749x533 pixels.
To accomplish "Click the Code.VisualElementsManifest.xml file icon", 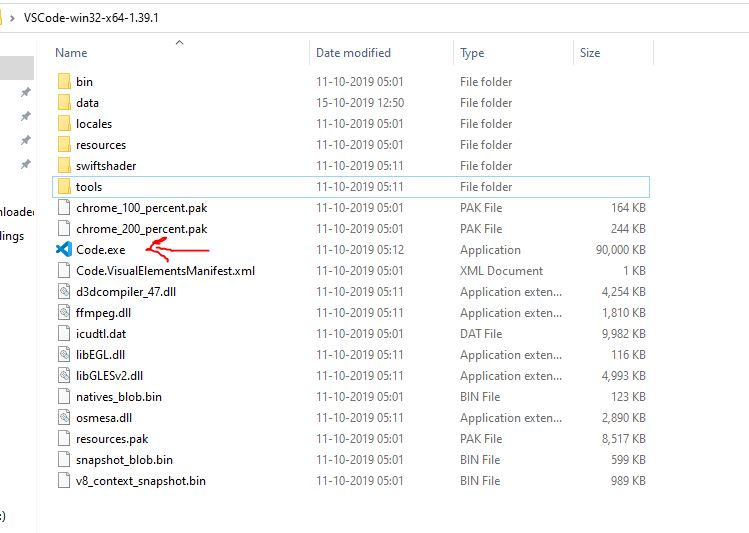I will [64, 271].
